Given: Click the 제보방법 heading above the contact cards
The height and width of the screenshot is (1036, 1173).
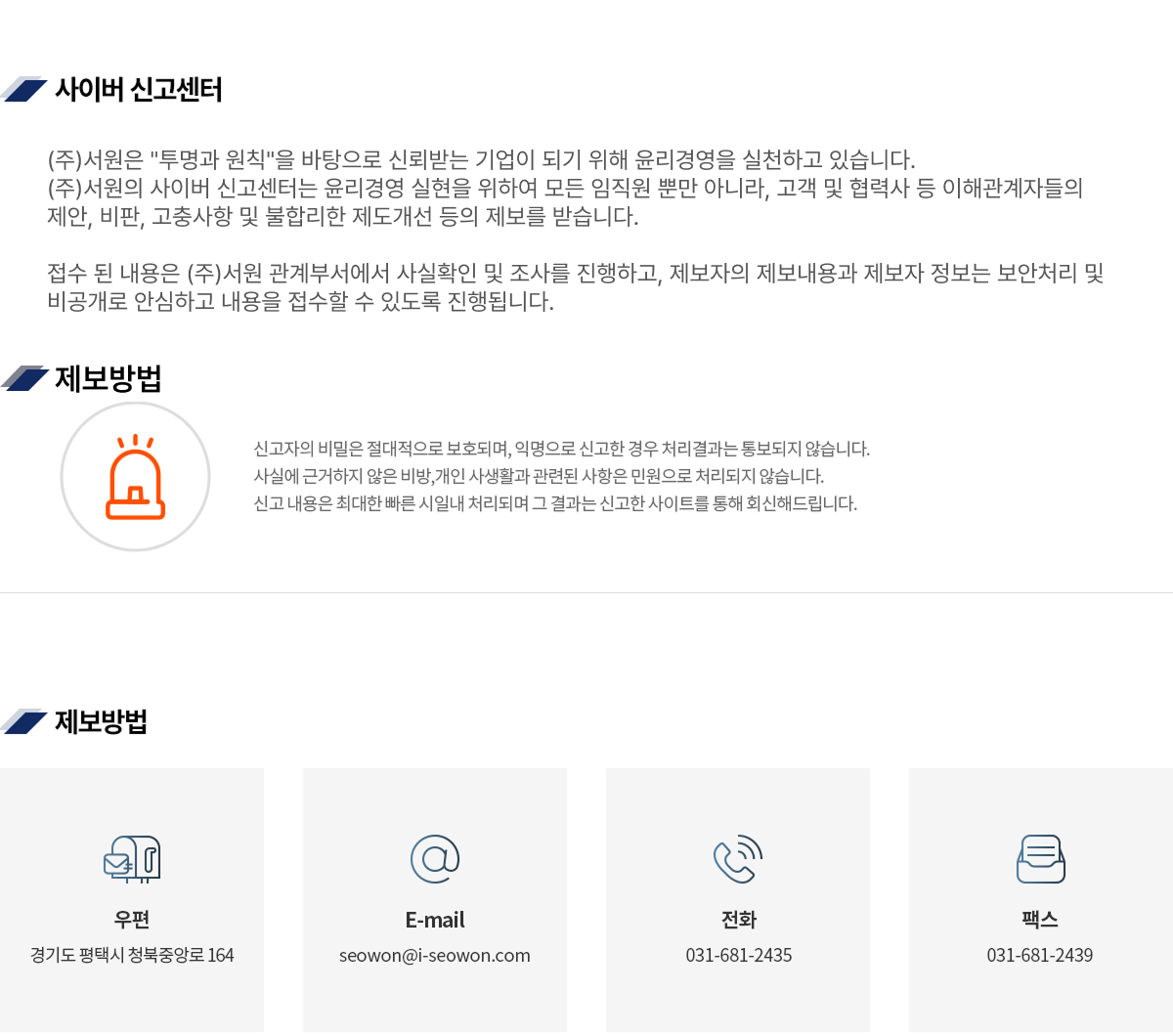Looking at the screenshot, I should pos(102,722).
